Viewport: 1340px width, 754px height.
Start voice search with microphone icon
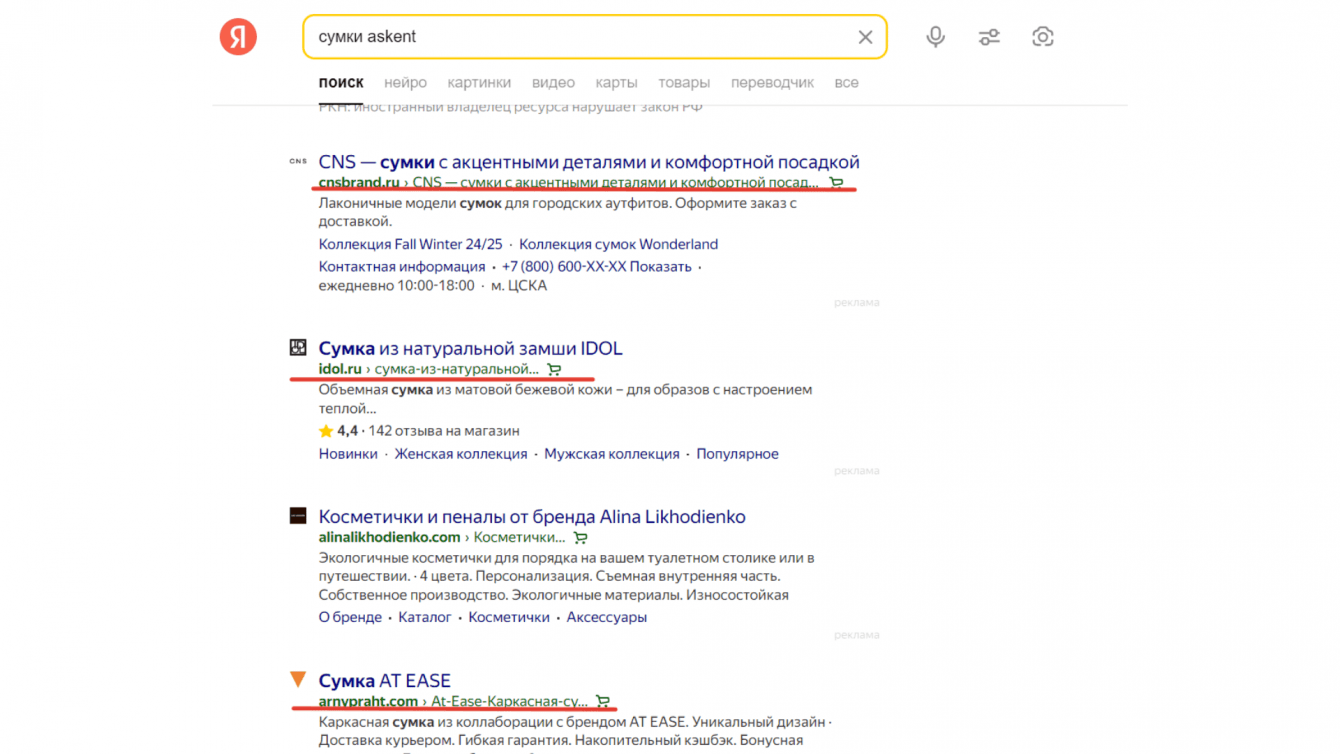point(935,37)
